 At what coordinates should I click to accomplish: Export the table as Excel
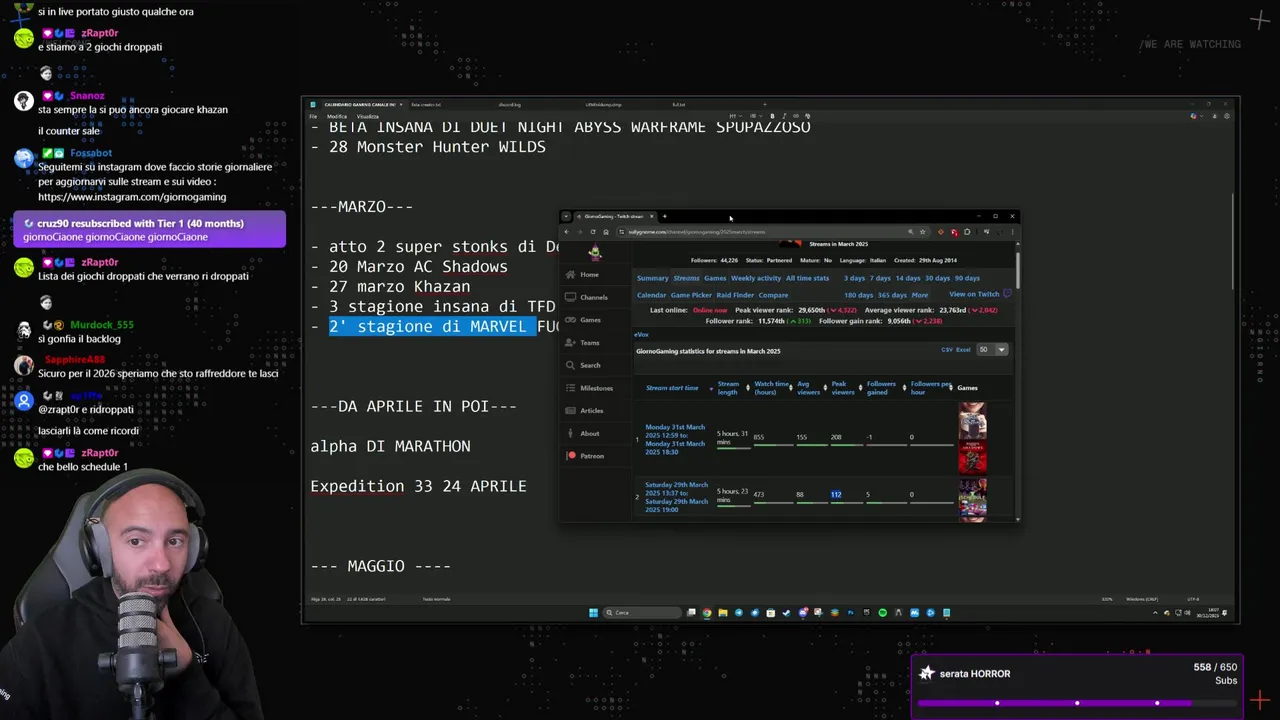964,350
